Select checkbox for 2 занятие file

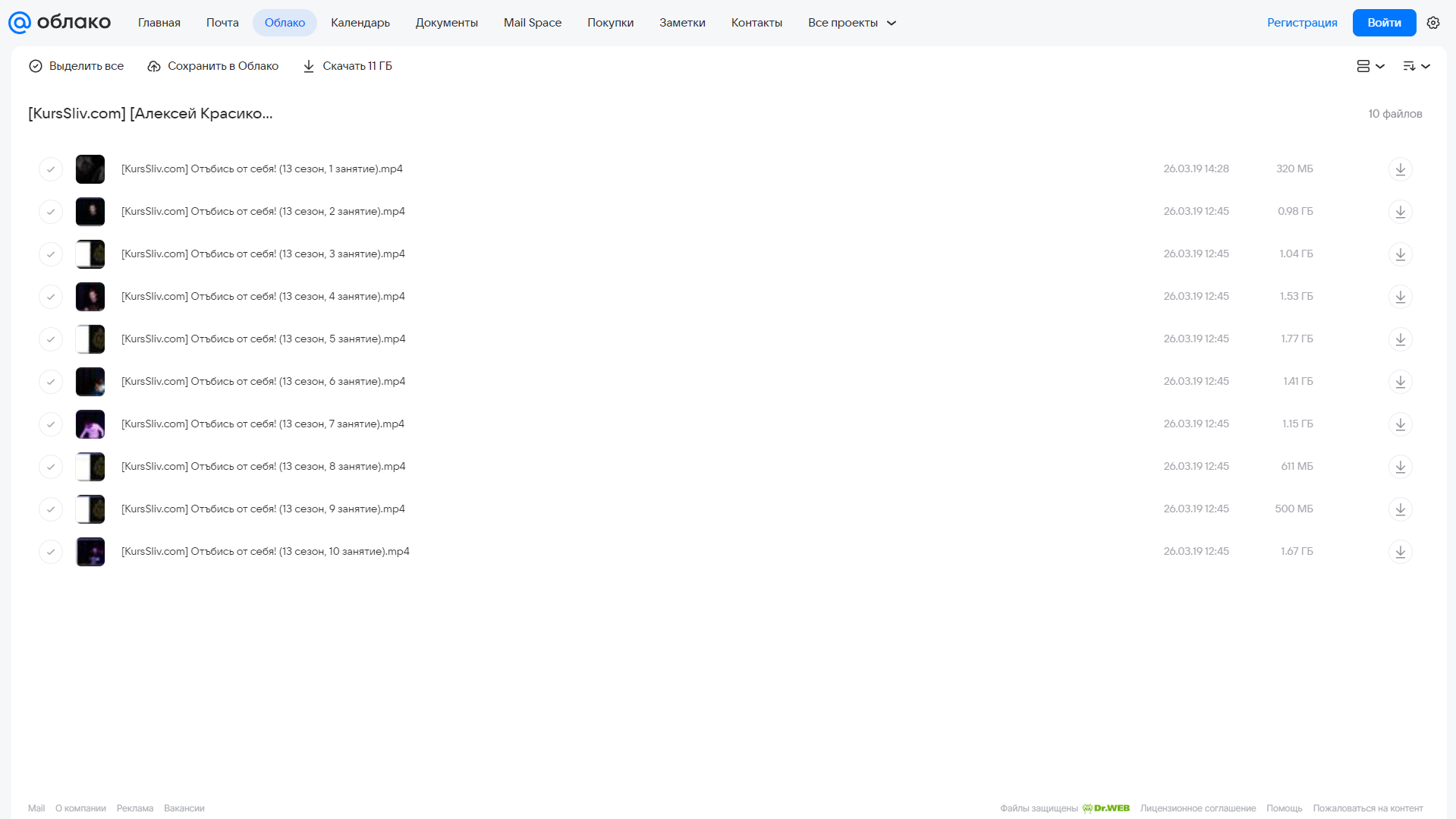click(51, 212)
